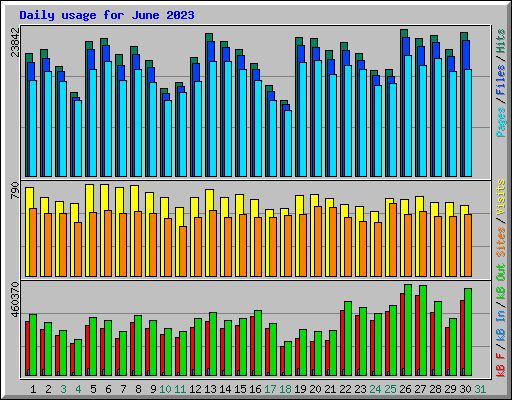Click weekend day 25 on the x-axis
This screenshot has height=400, width=512.
390,389
